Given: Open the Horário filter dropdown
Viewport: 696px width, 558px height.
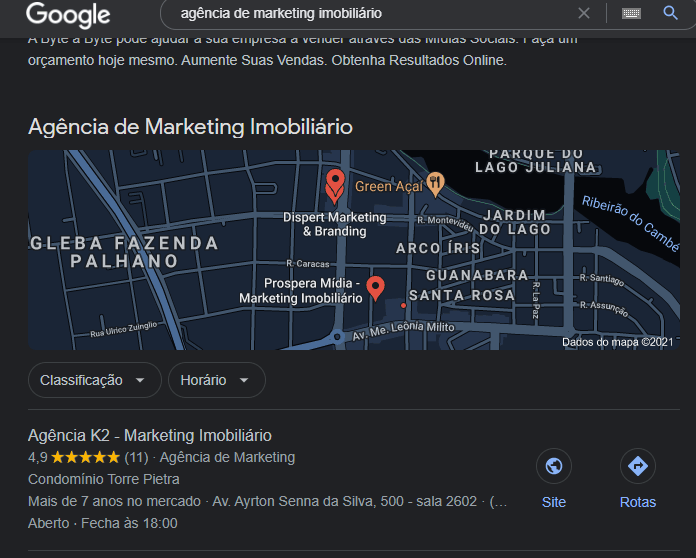Looking at the screenshot, I should tap(217, 380).
